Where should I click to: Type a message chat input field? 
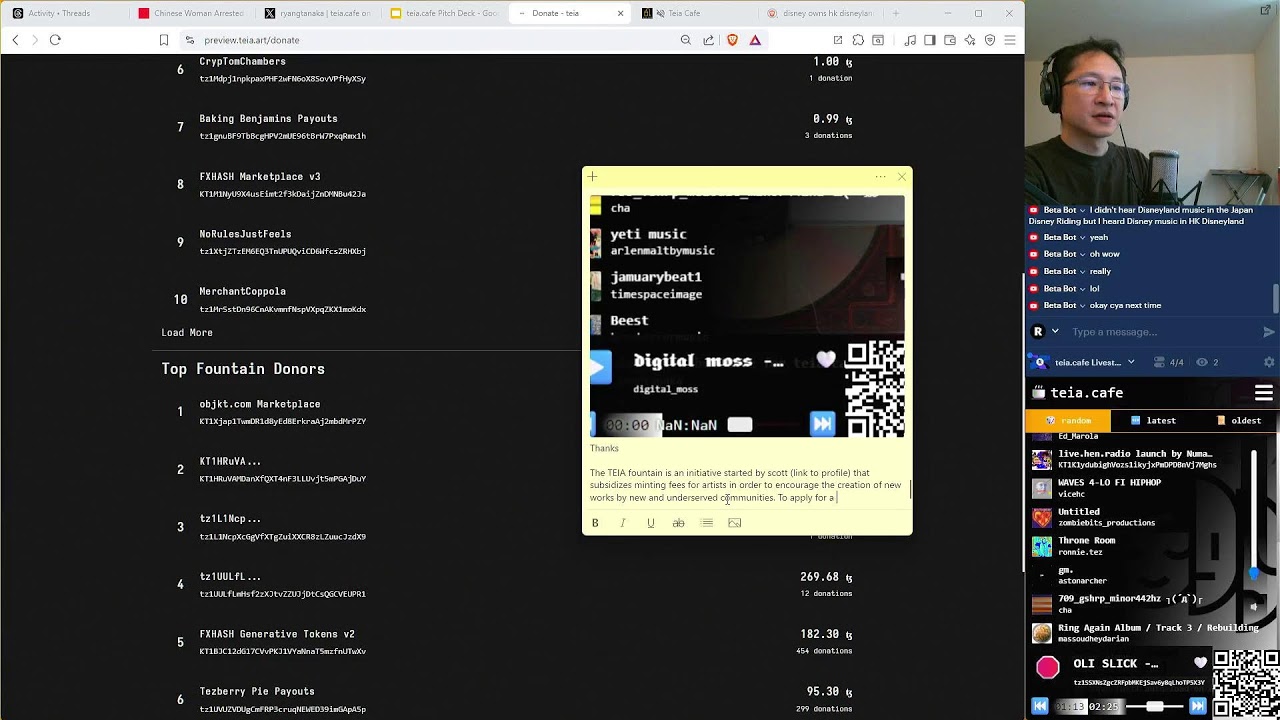[x=1162, y=332]
